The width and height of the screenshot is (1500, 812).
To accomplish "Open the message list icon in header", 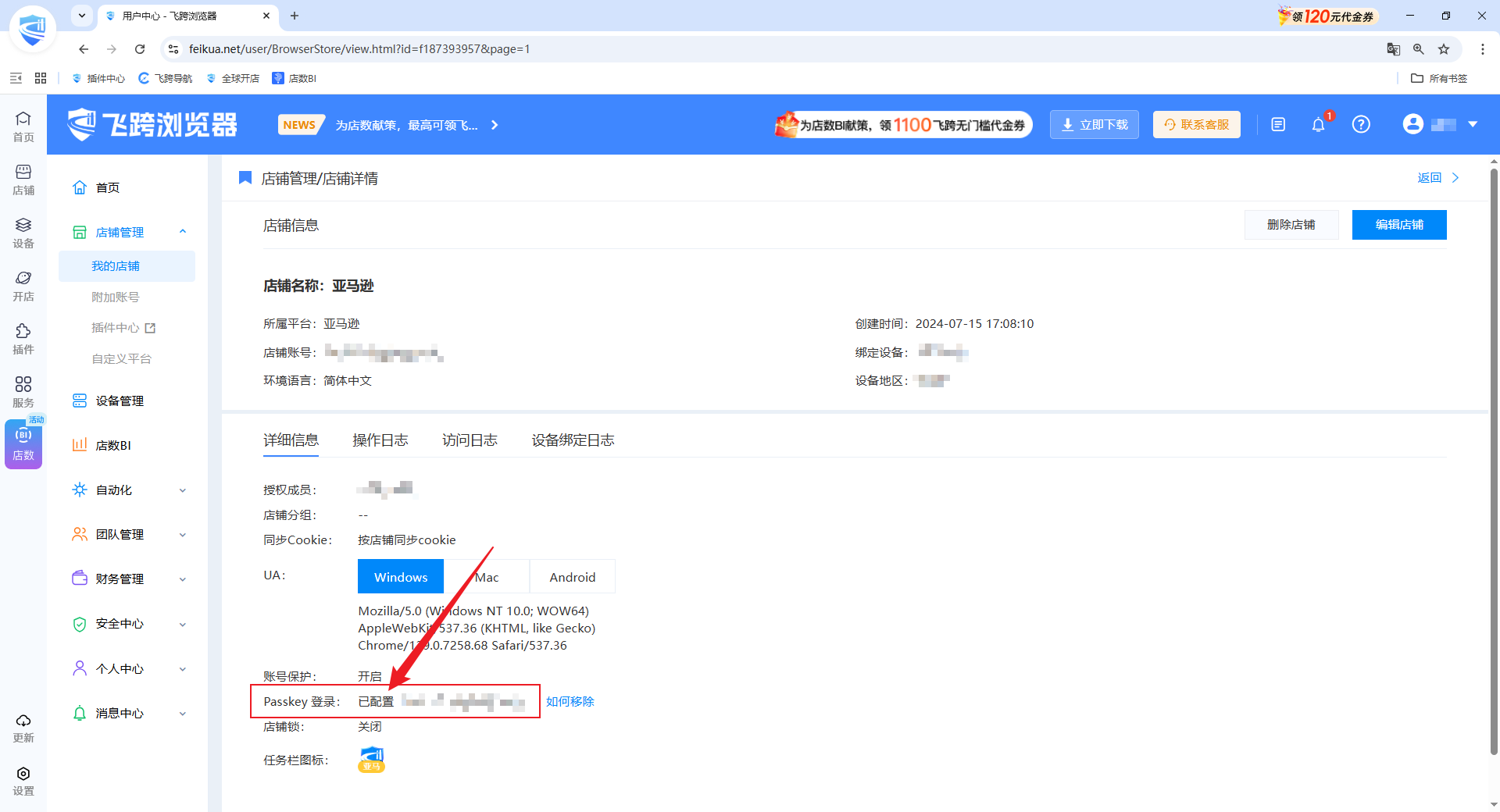I will 1278,125.
